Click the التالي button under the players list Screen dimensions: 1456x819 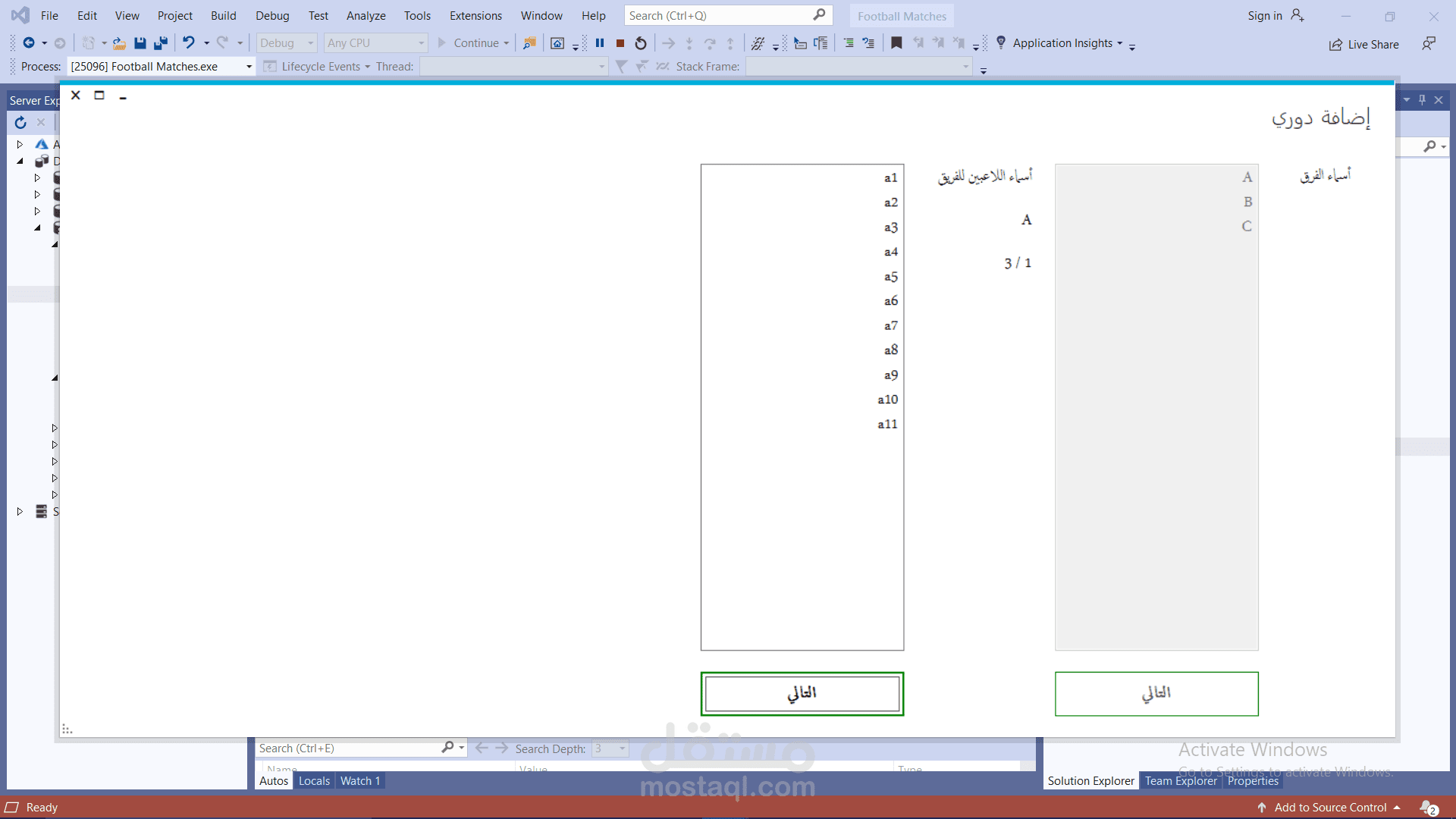[802, 693]
